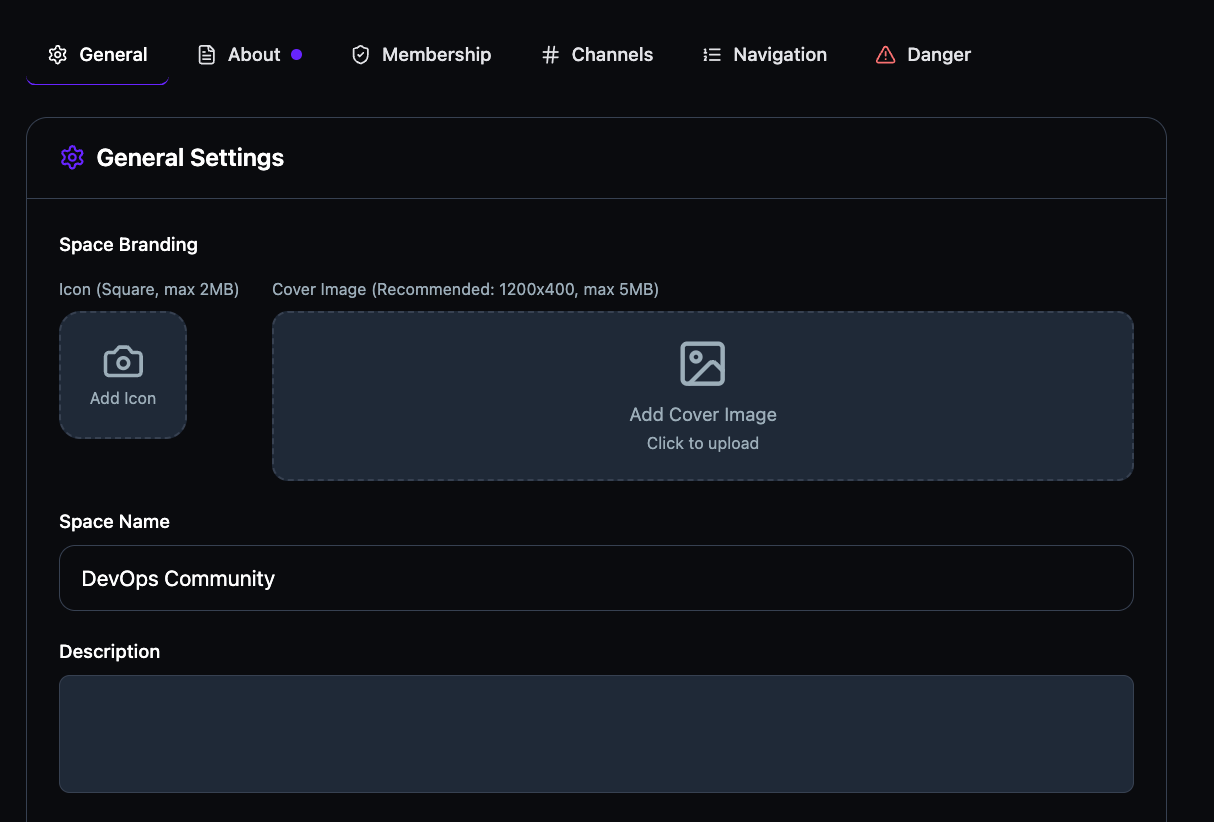
Task: Click the list icon beside Navigation
Action: click(x=712, y=55)
